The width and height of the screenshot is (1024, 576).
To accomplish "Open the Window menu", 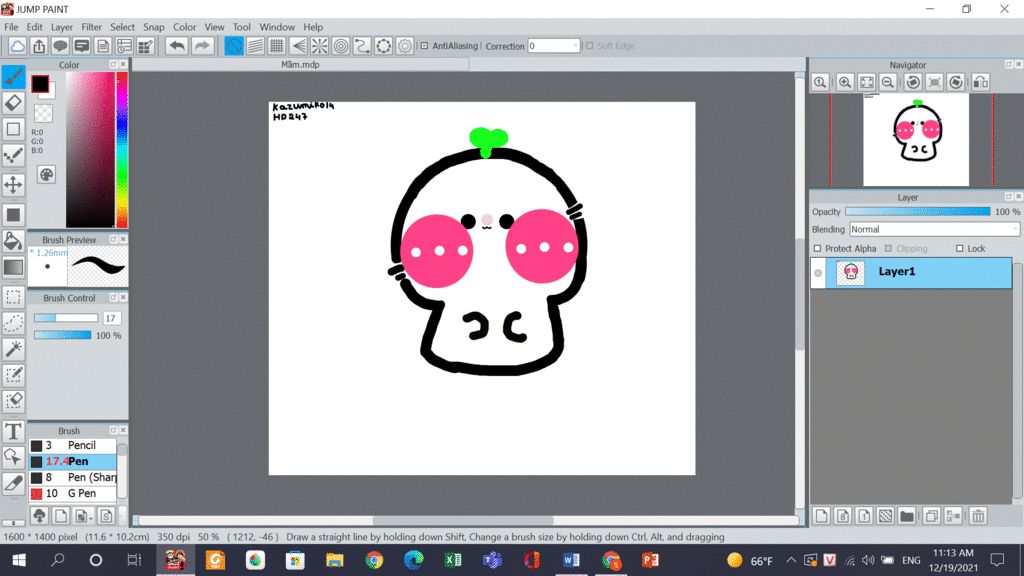I will point(277,27).
